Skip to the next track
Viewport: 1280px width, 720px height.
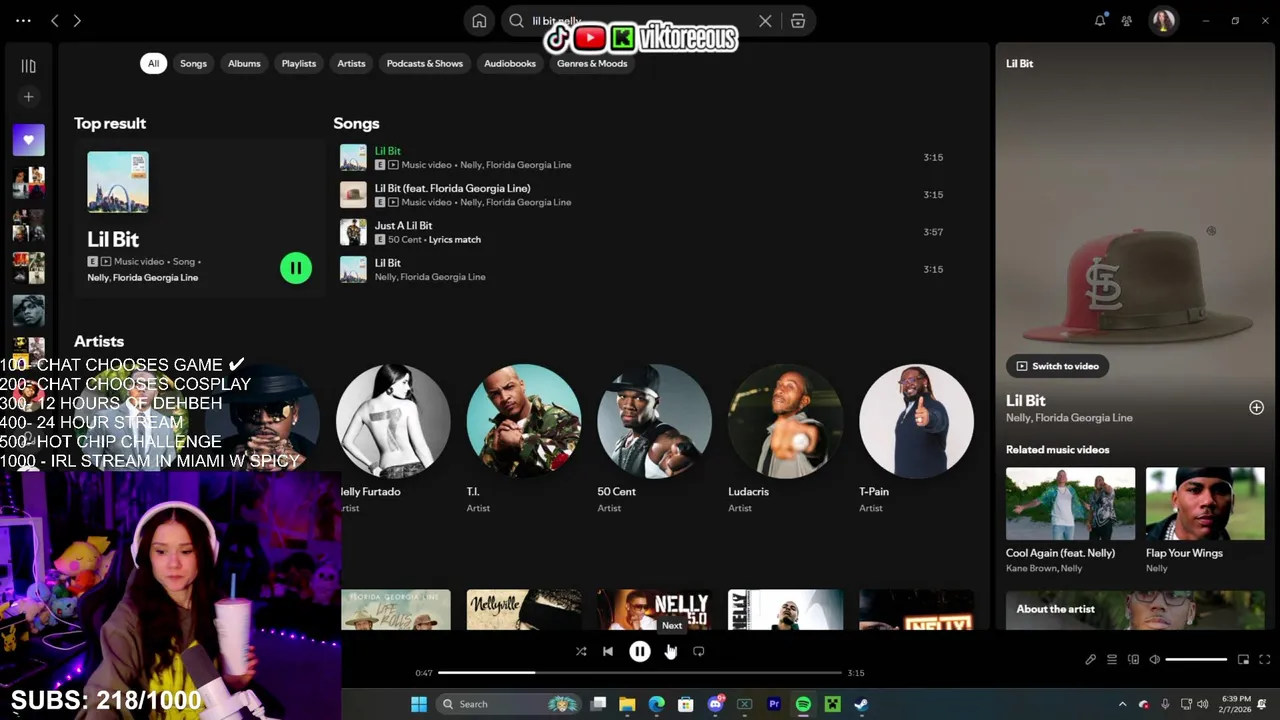coord(671,651)
